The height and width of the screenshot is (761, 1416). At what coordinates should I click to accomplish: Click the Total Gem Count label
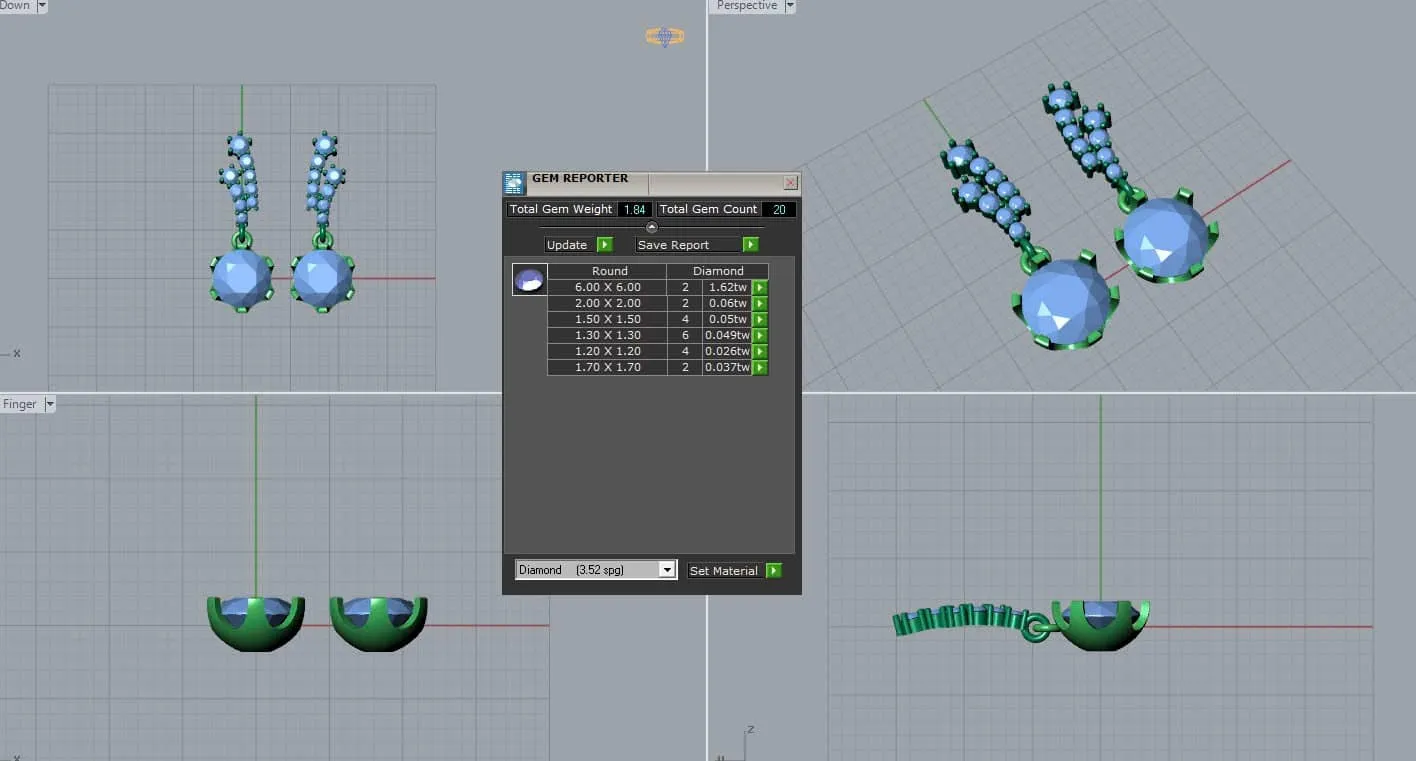708,209
